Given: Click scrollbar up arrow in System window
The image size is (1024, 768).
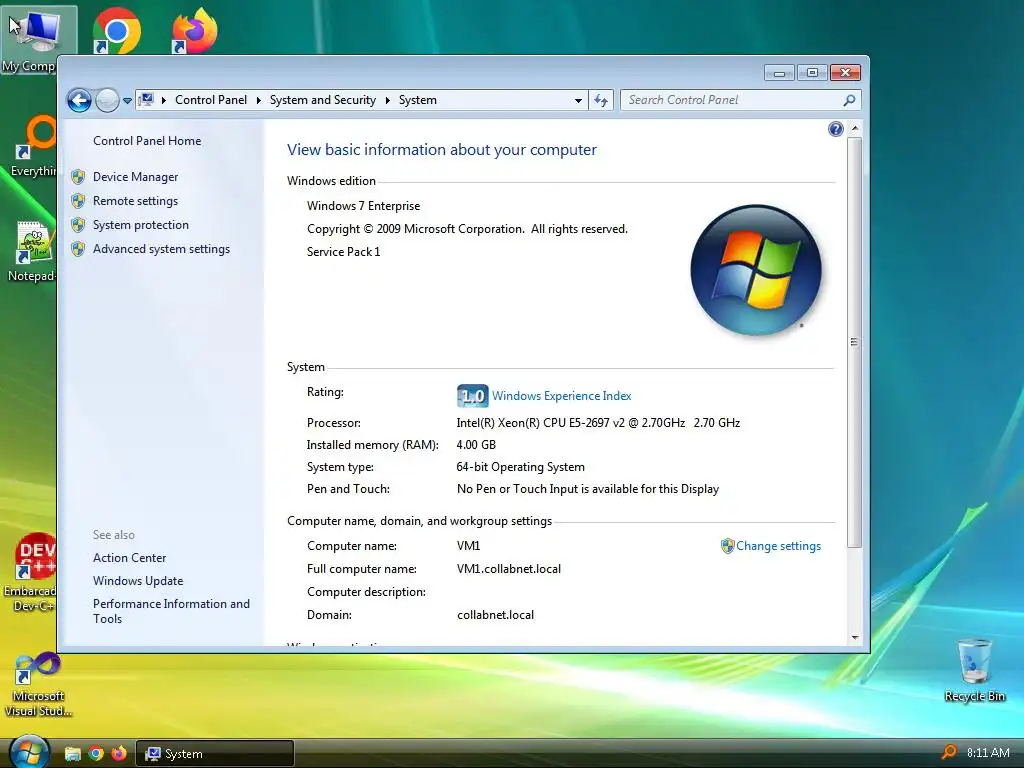Looking at the screenshot, I should (855, 129).
